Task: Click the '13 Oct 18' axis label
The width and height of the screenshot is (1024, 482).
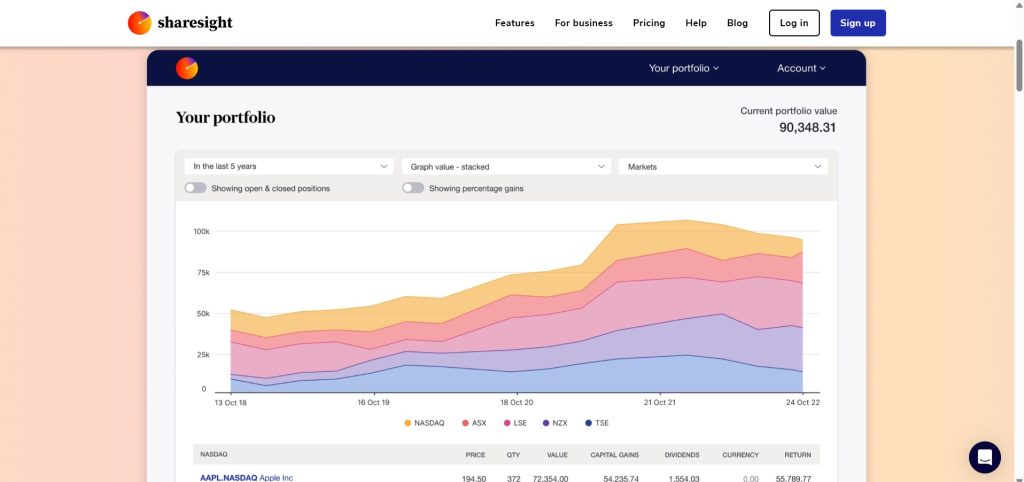Action: point(231,403)
